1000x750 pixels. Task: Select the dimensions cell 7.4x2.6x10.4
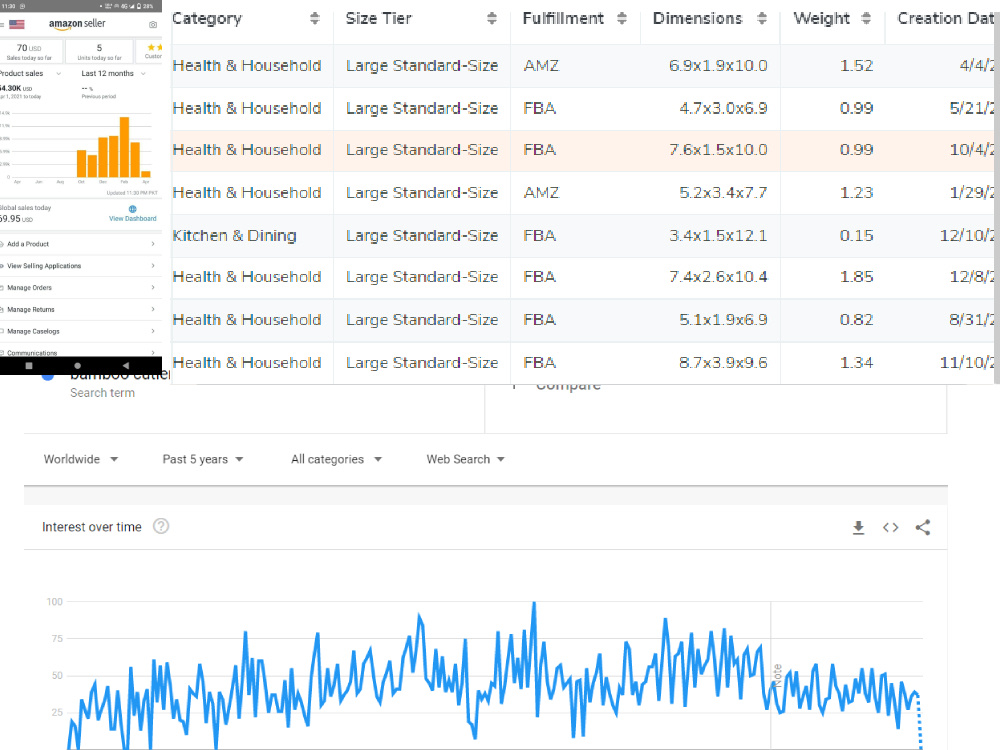point(718,277)
